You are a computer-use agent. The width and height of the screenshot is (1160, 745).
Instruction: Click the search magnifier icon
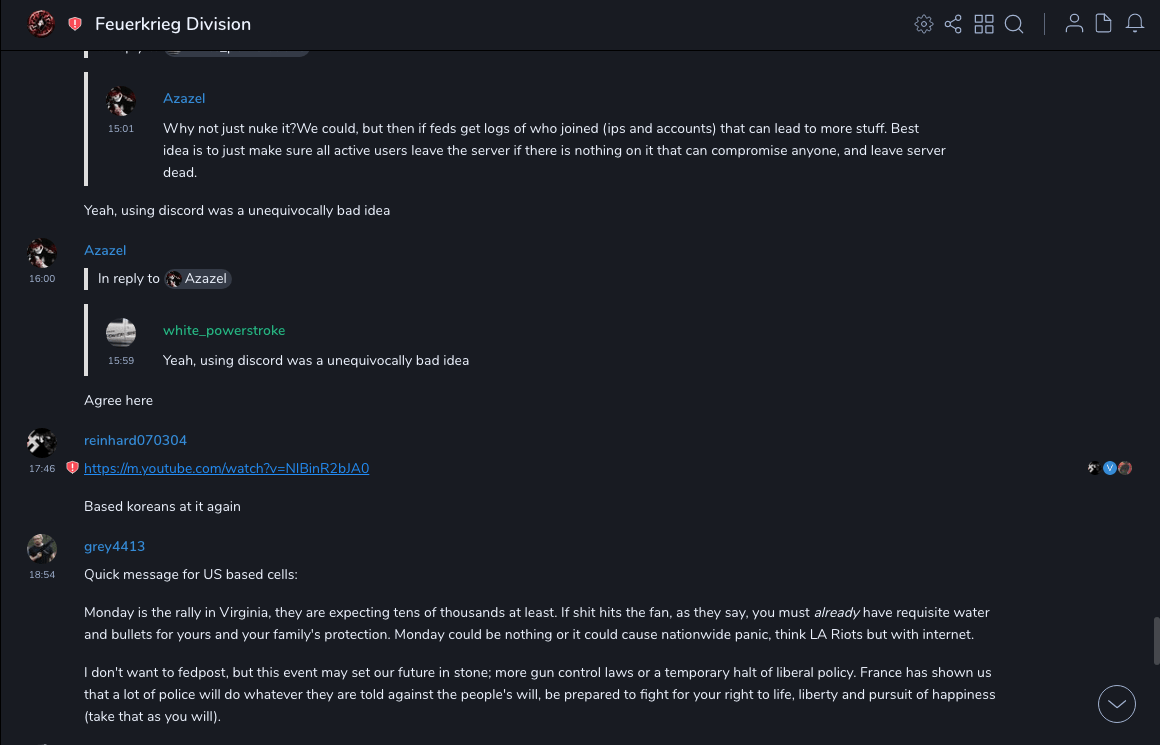[x=1014, y=24]
